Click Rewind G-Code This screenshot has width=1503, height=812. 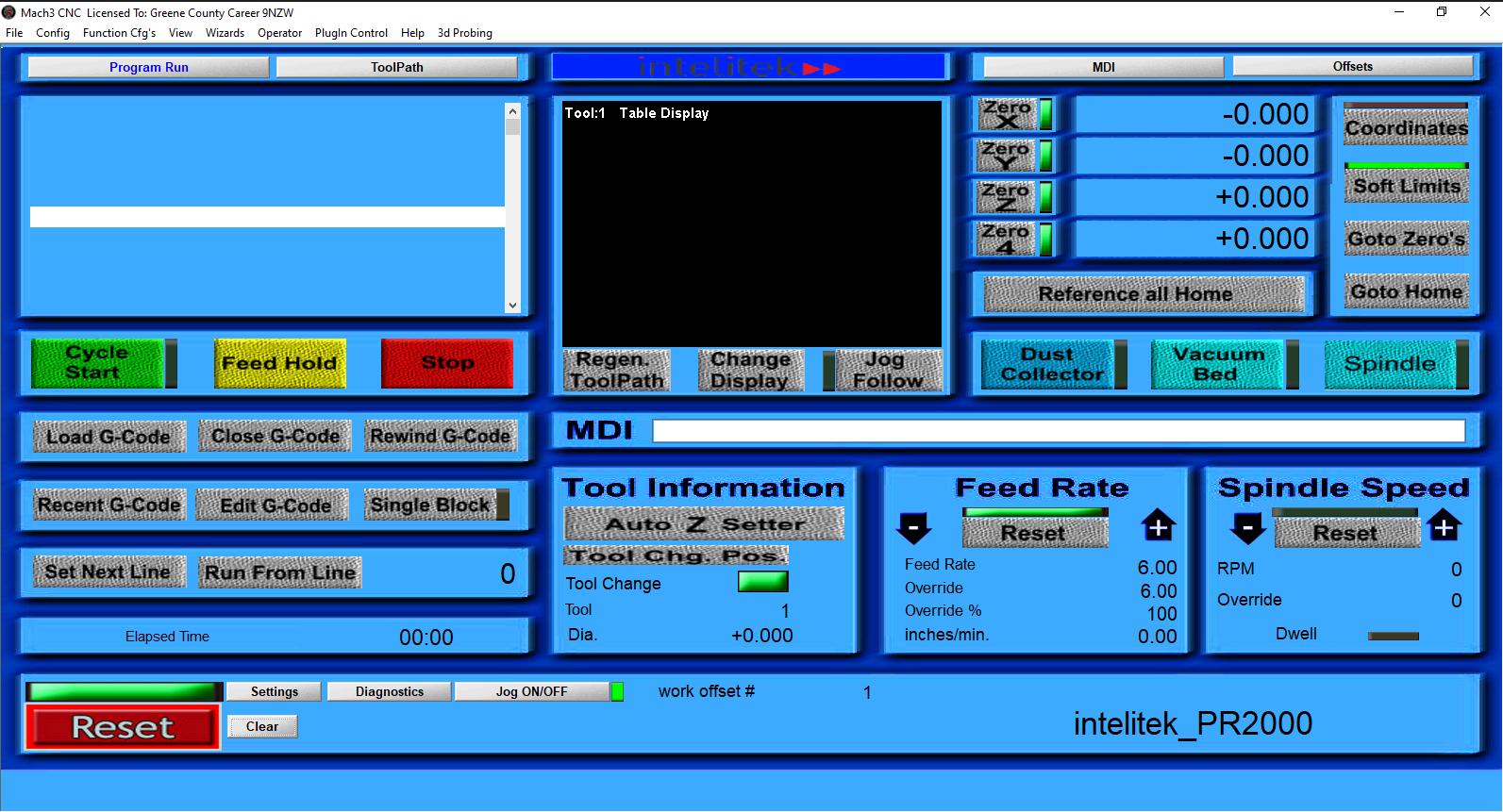(441, 437)
